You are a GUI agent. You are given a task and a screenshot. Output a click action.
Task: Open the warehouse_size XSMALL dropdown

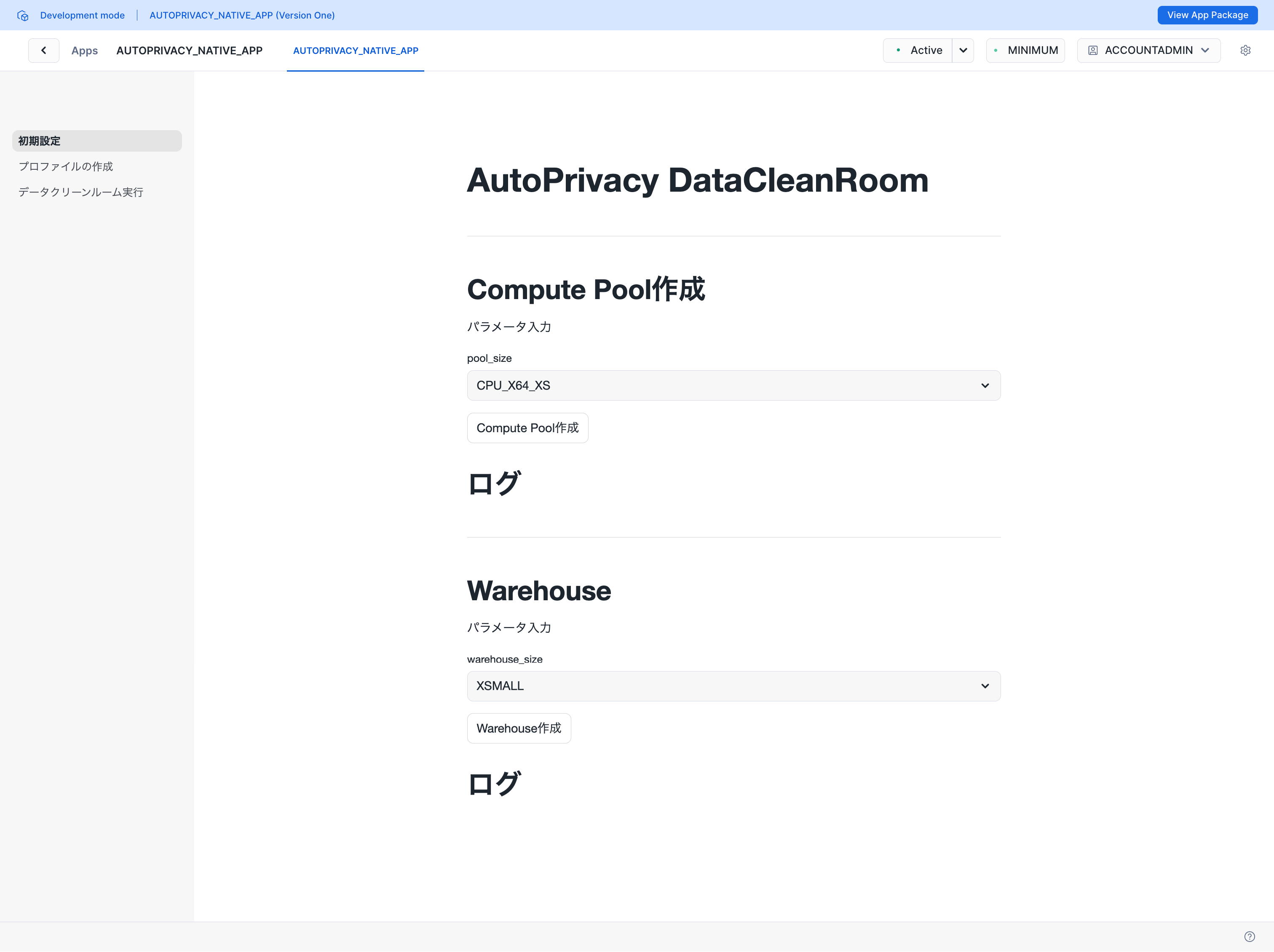(733, 686)
